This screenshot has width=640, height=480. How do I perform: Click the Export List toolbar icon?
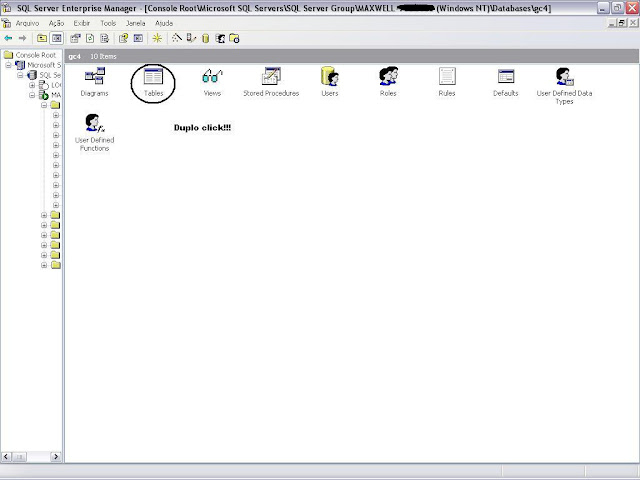click(104, 38)
